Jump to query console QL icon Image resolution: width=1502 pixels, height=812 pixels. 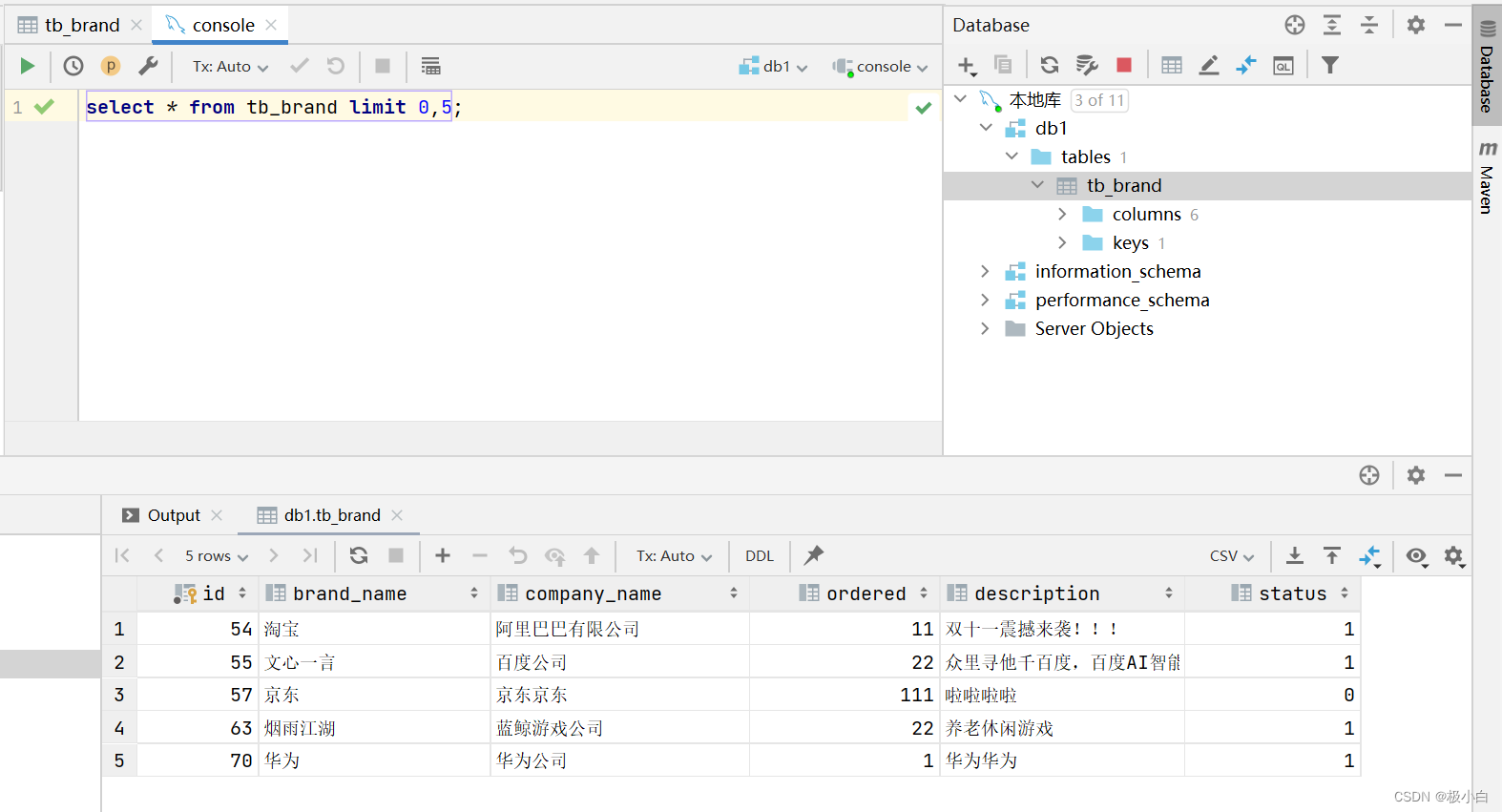1283,65
